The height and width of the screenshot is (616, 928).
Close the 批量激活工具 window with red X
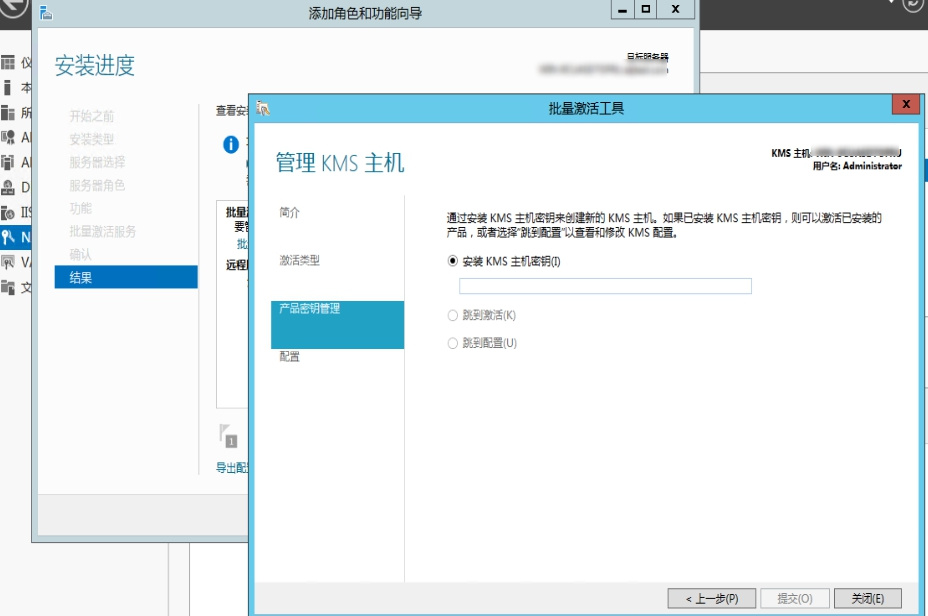(906, 104)
